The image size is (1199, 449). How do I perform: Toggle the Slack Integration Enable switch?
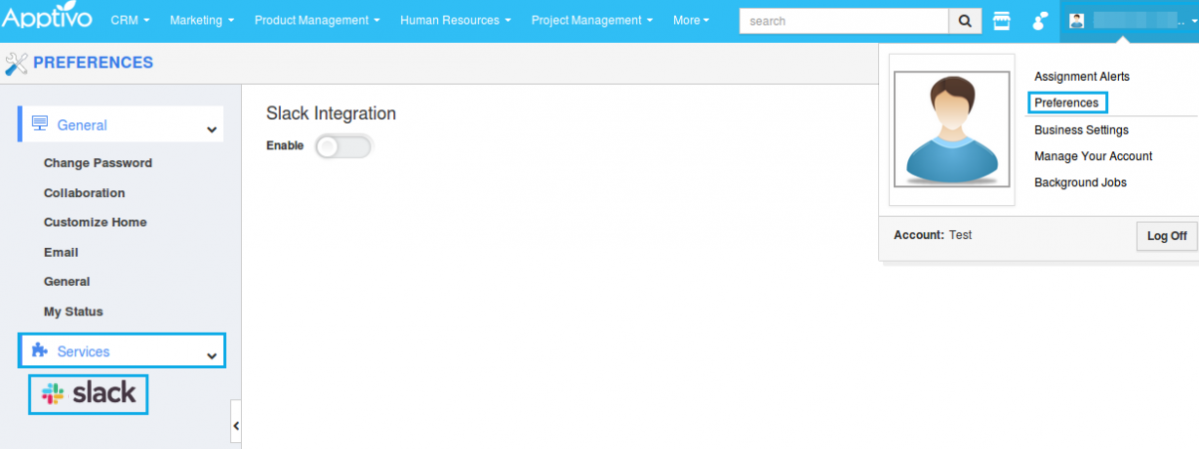(x=343, y=146)
